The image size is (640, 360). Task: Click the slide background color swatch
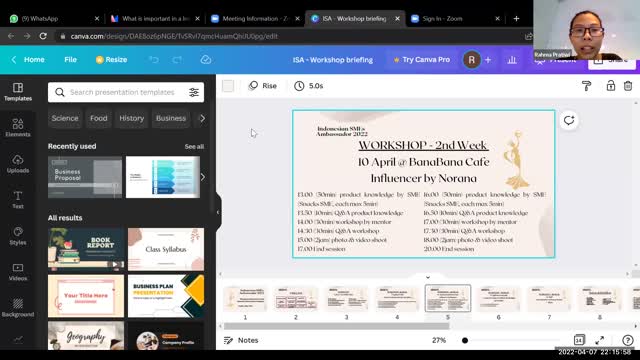click(x=228, y=86)
